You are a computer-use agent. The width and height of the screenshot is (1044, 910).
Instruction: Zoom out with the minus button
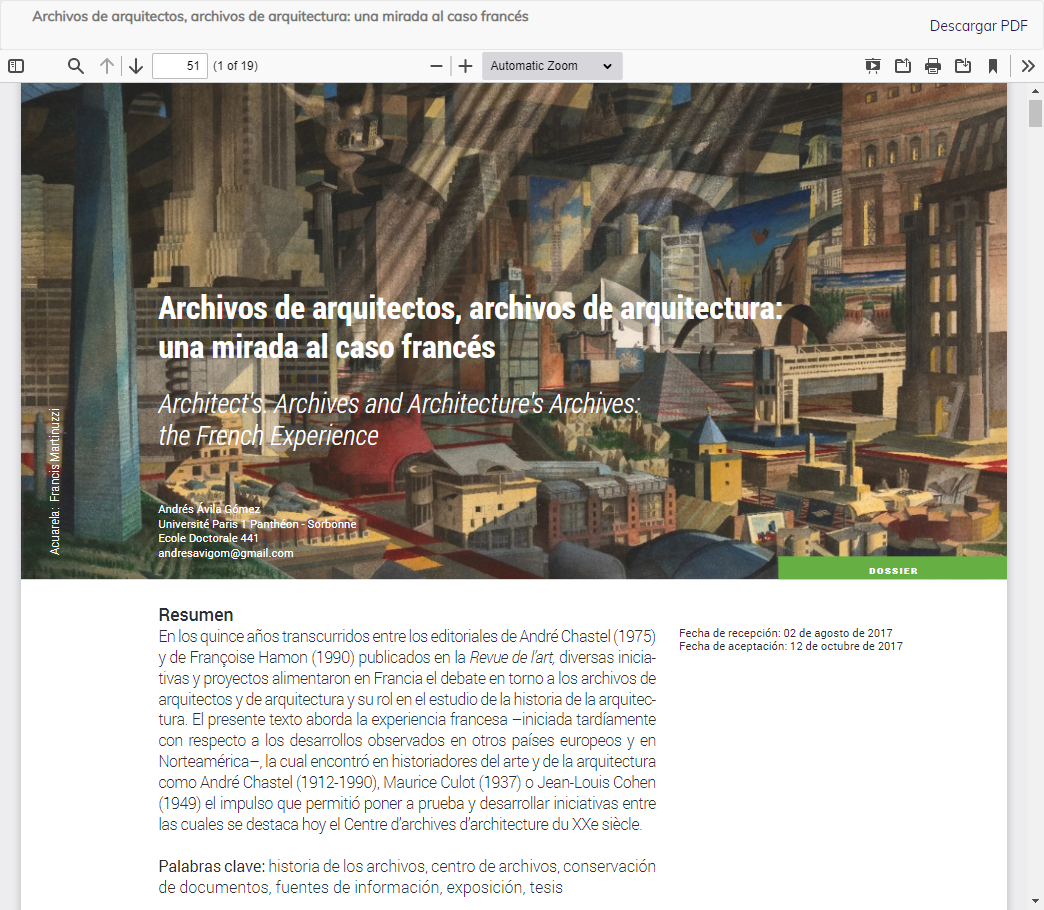click(436, 66)
